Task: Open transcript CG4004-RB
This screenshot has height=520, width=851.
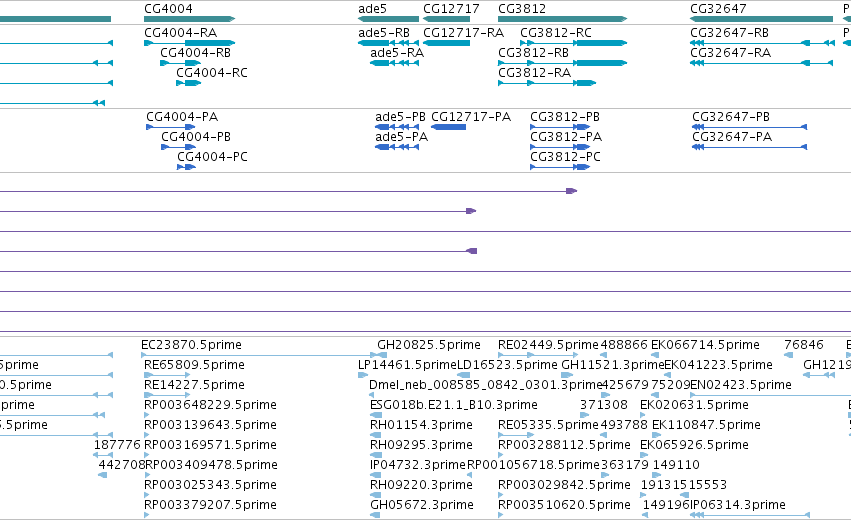Action: (195, 53)
